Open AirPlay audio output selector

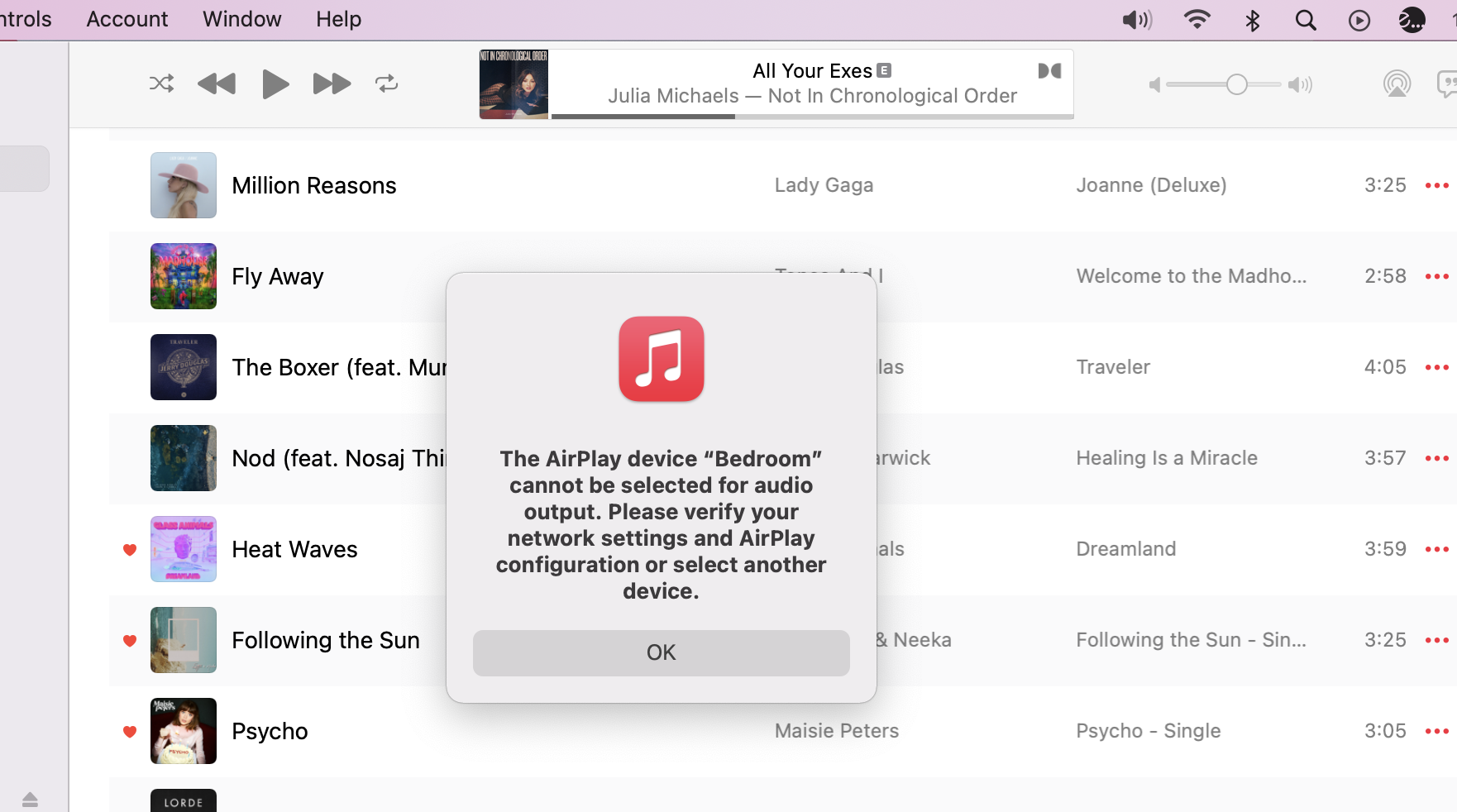1397,84
